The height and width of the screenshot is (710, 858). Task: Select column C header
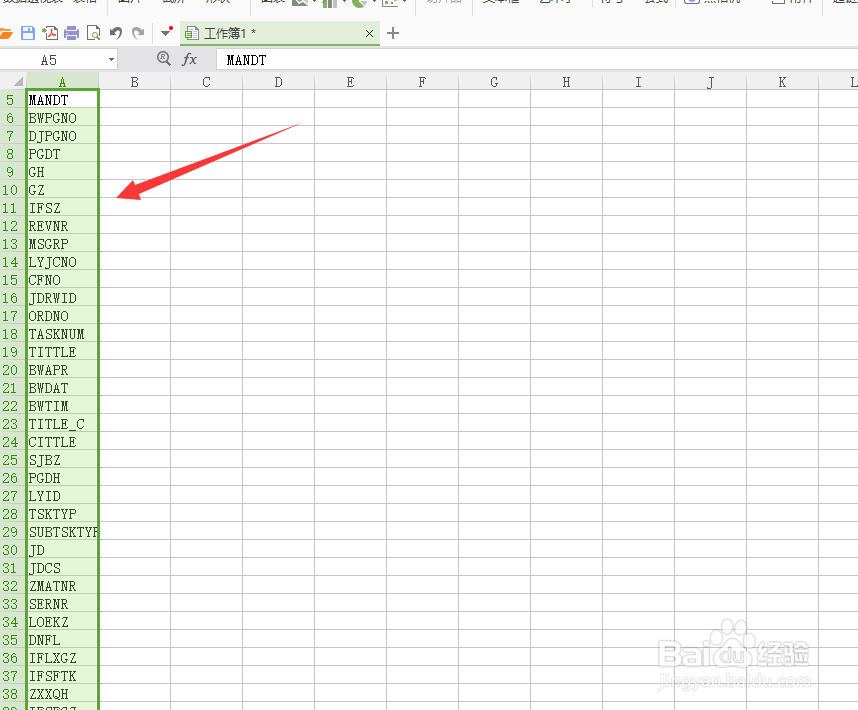206,82
